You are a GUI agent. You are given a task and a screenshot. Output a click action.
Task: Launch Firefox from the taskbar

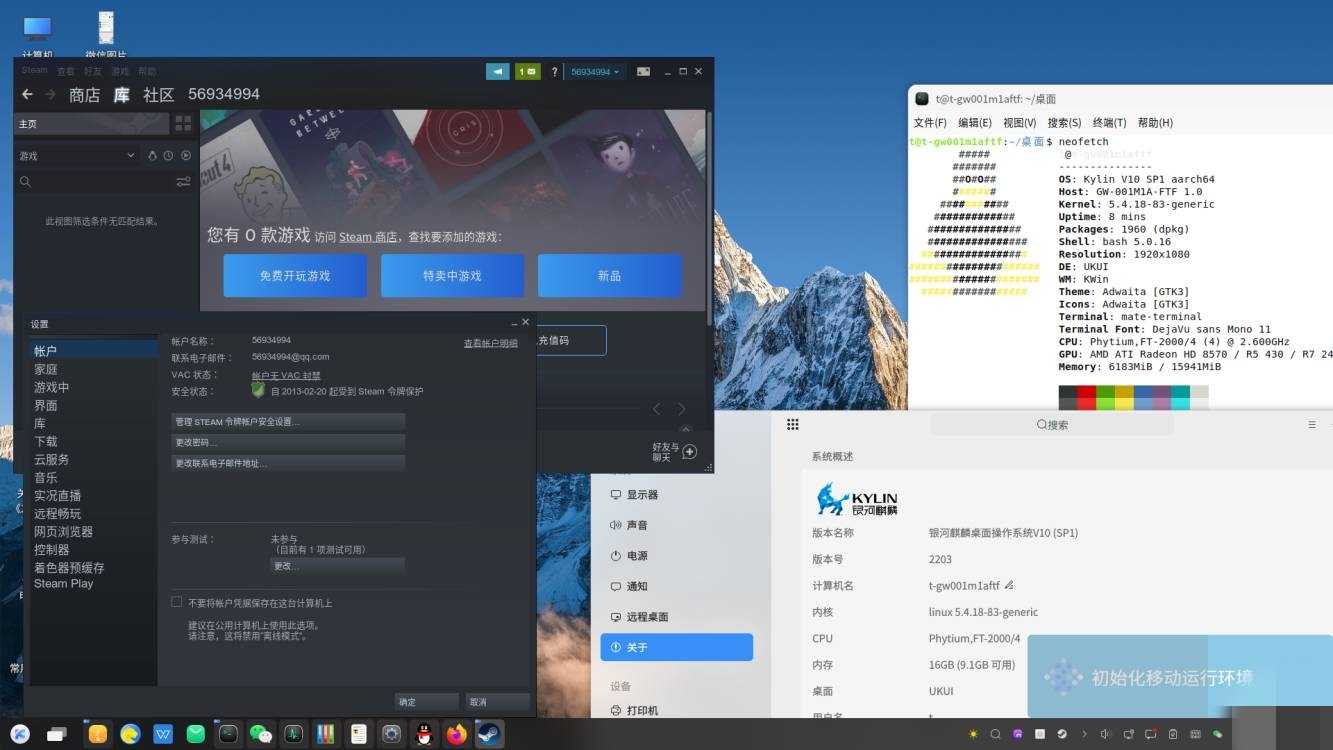click(x=457, y=734)
